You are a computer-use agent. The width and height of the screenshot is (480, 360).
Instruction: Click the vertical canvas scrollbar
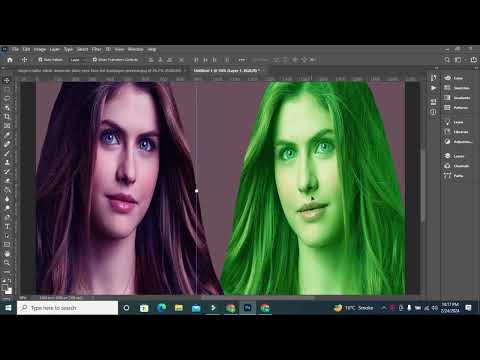point(423,185)
